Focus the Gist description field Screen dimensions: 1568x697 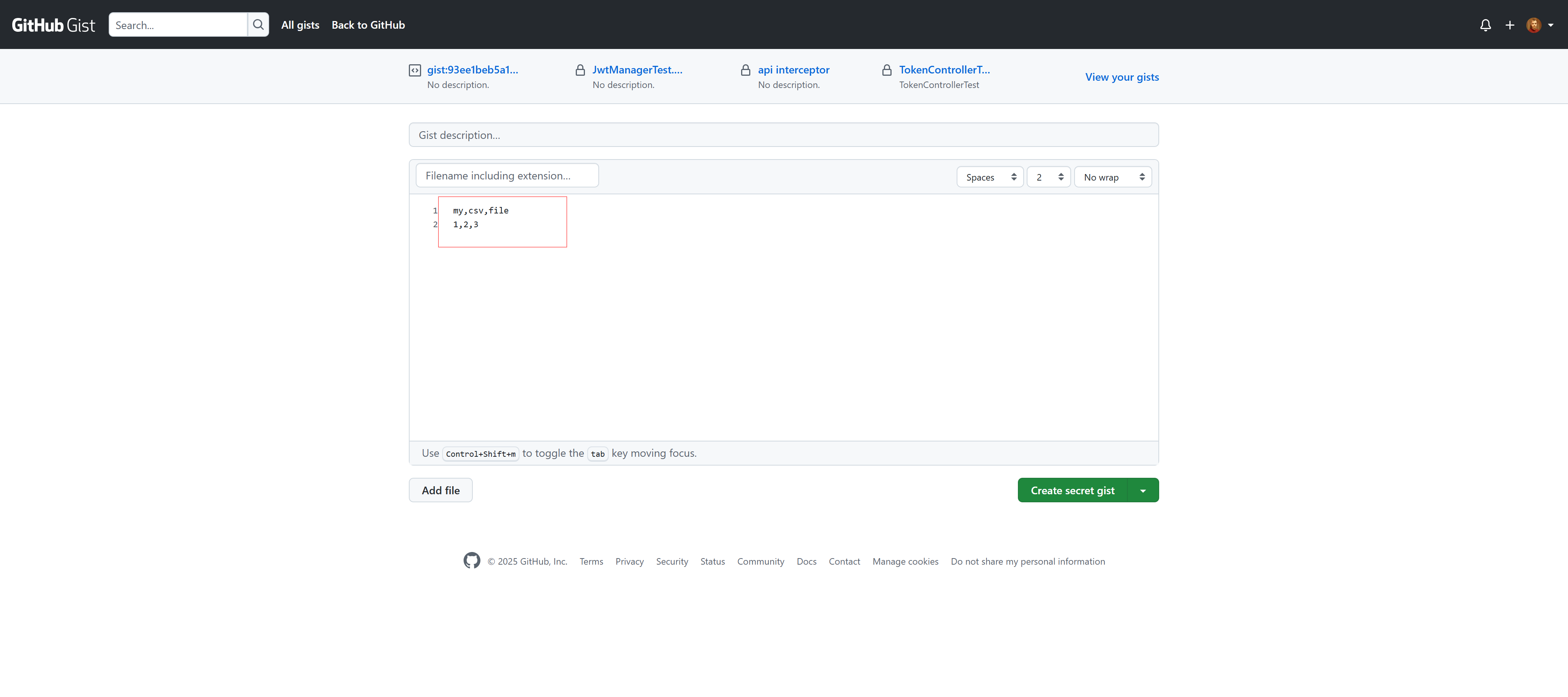(783, 135)
